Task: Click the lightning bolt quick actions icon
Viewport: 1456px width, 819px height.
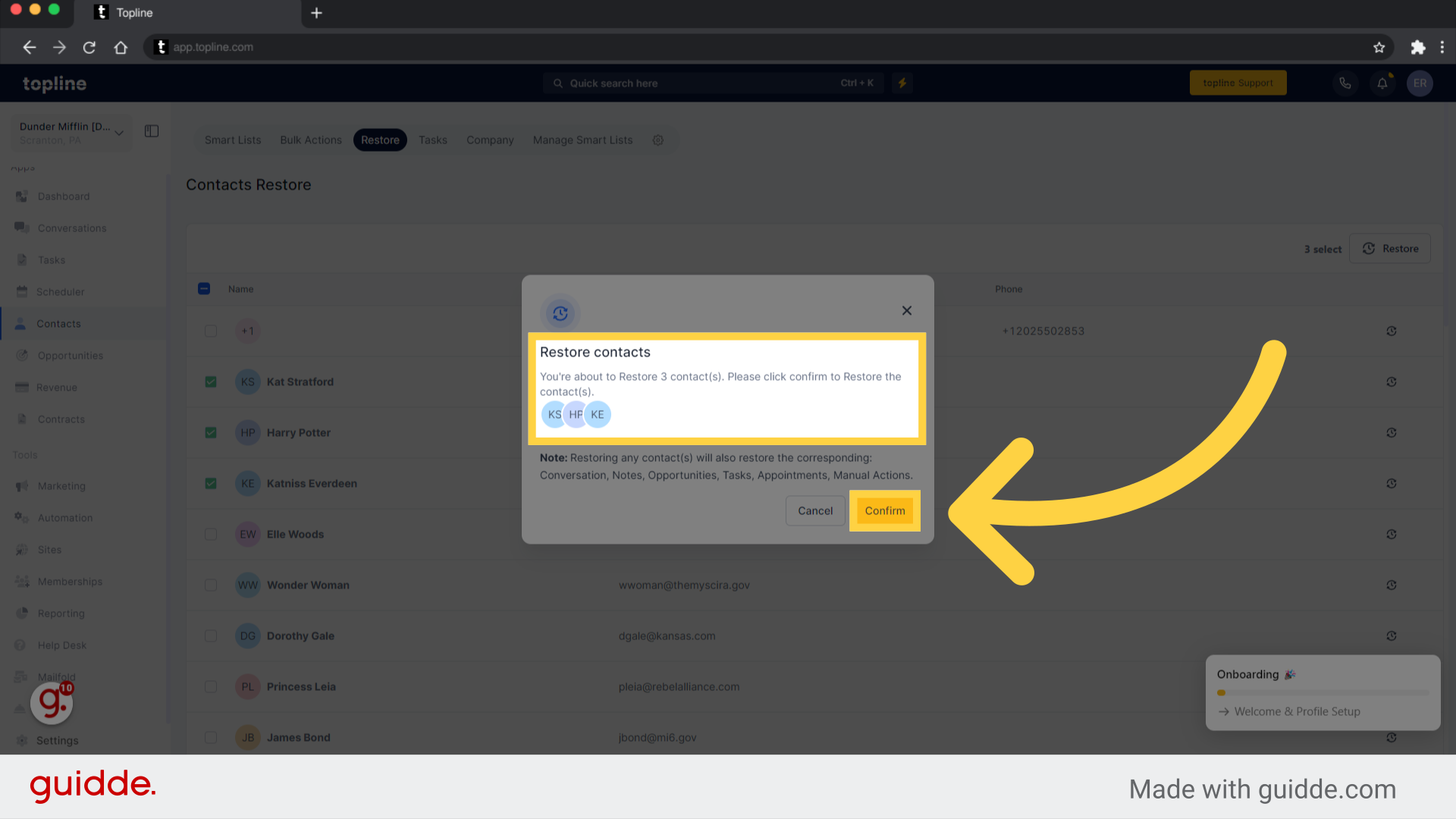Action: click(902, 83)
